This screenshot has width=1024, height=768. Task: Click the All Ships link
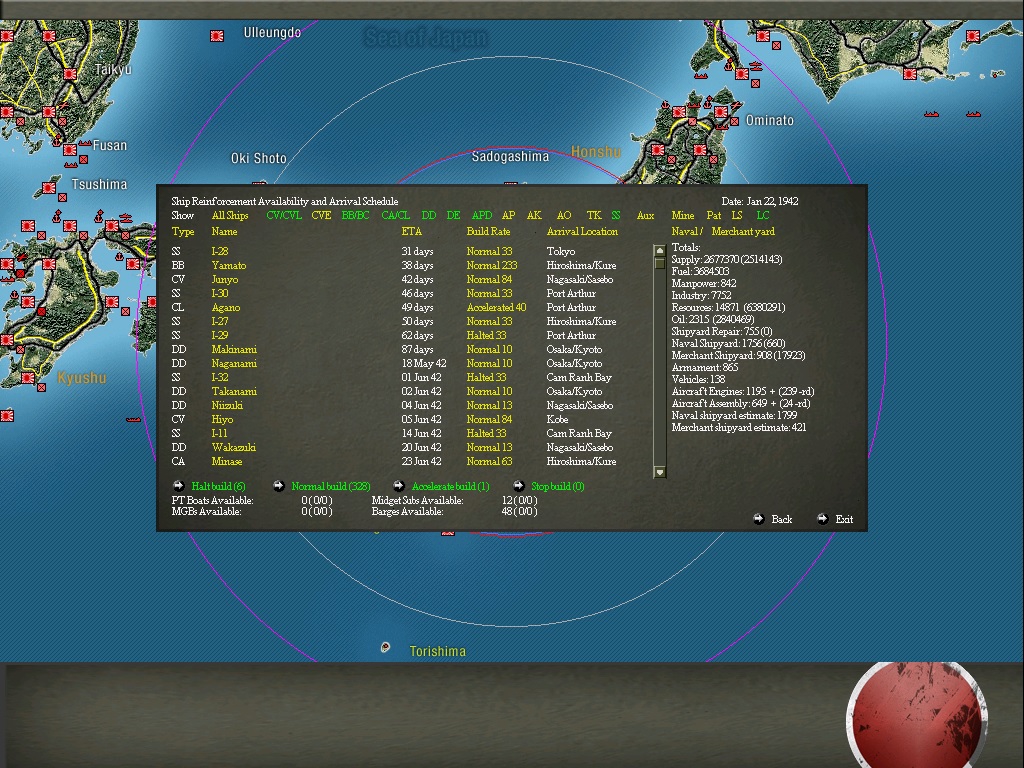[229, 215]
